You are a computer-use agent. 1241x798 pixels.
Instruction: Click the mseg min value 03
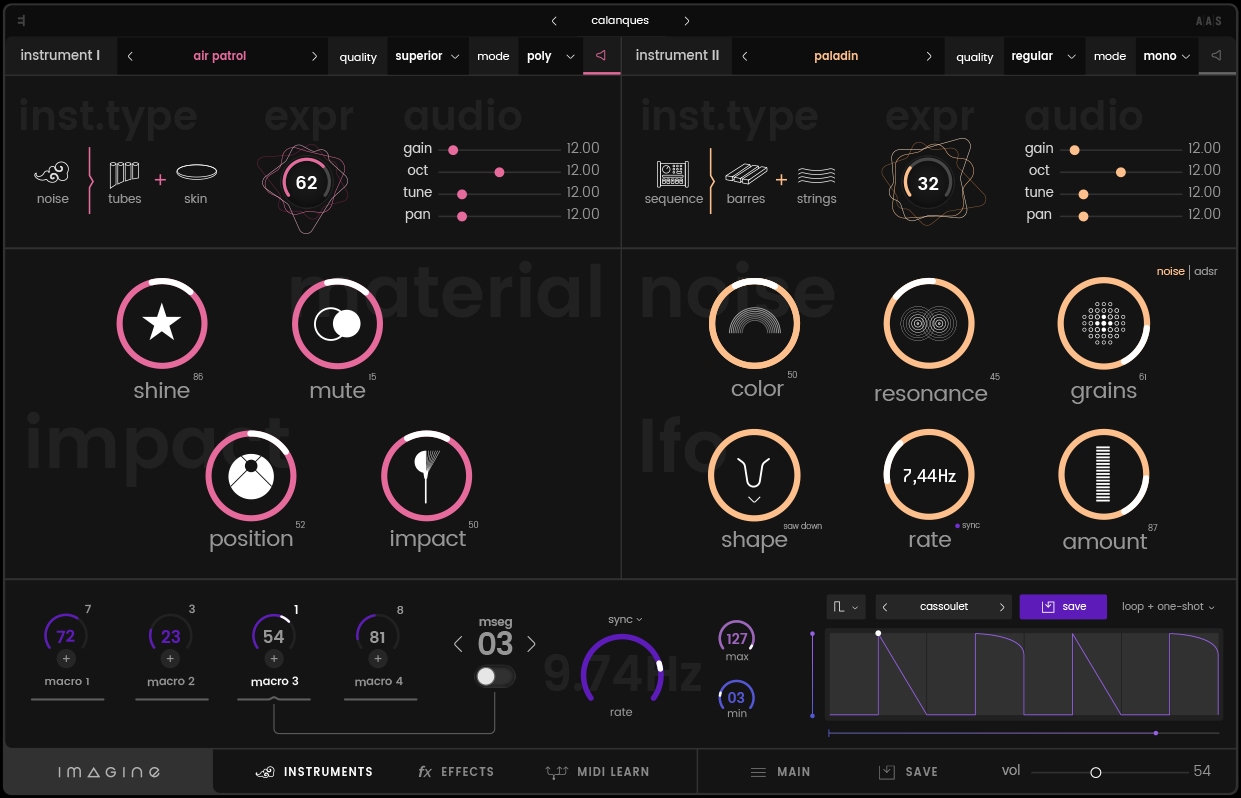tap(737, 698)
